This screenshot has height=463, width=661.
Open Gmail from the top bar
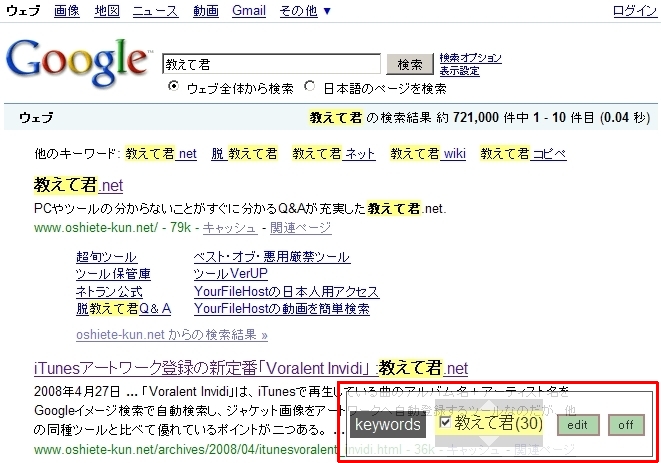249,11
